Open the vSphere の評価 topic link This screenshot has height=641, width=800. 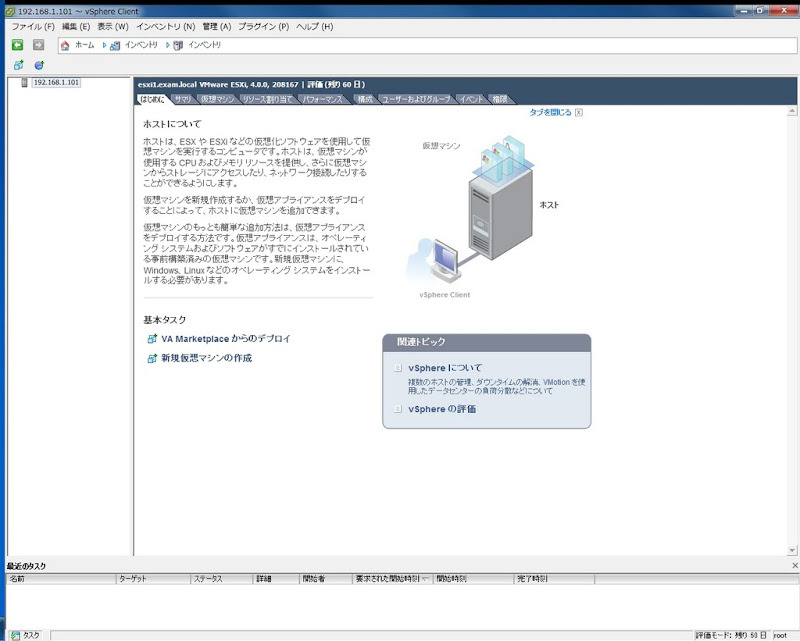pos(442,409)
